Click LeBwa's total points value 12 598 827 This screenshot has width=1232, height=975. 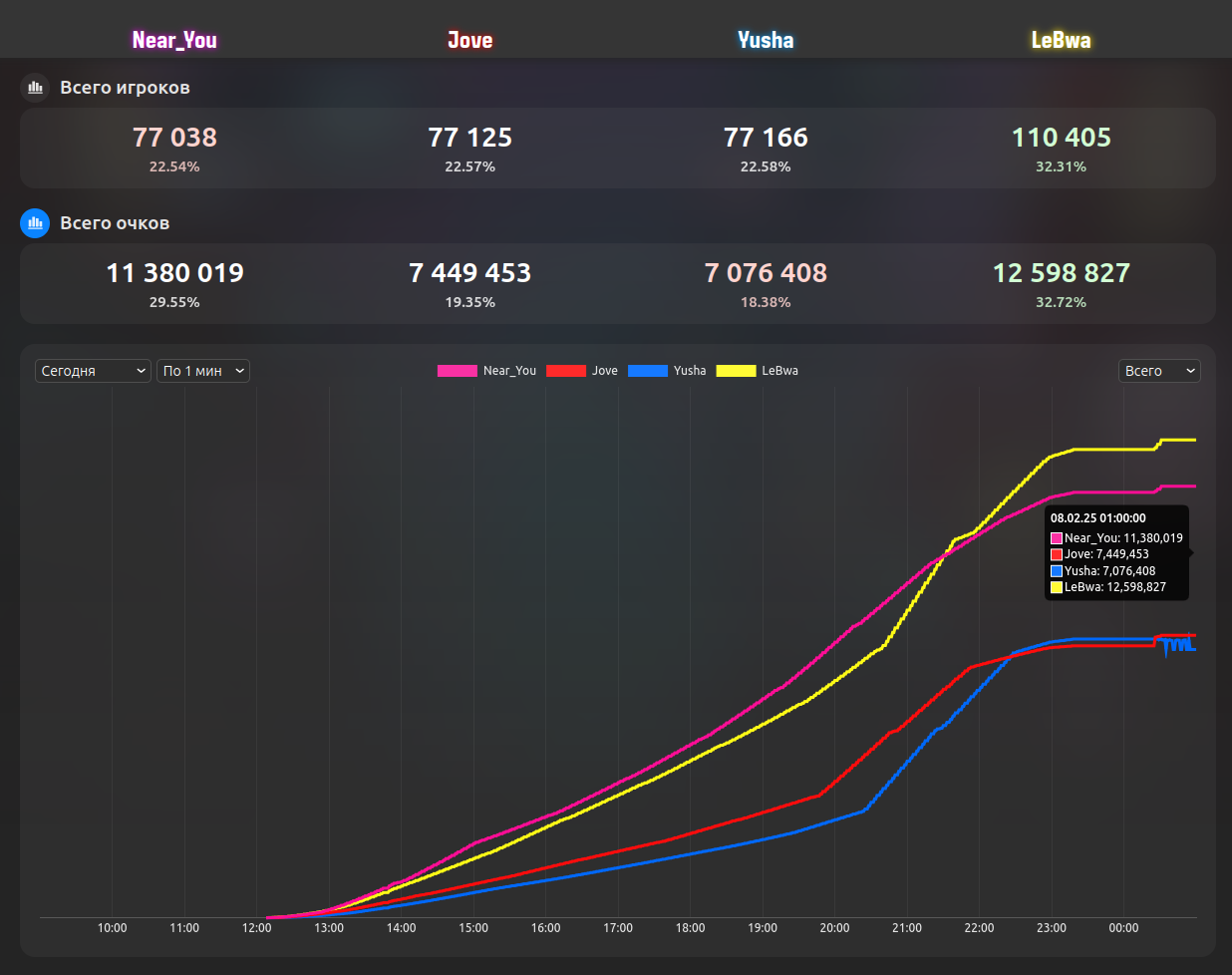[x=1061, y=273]
